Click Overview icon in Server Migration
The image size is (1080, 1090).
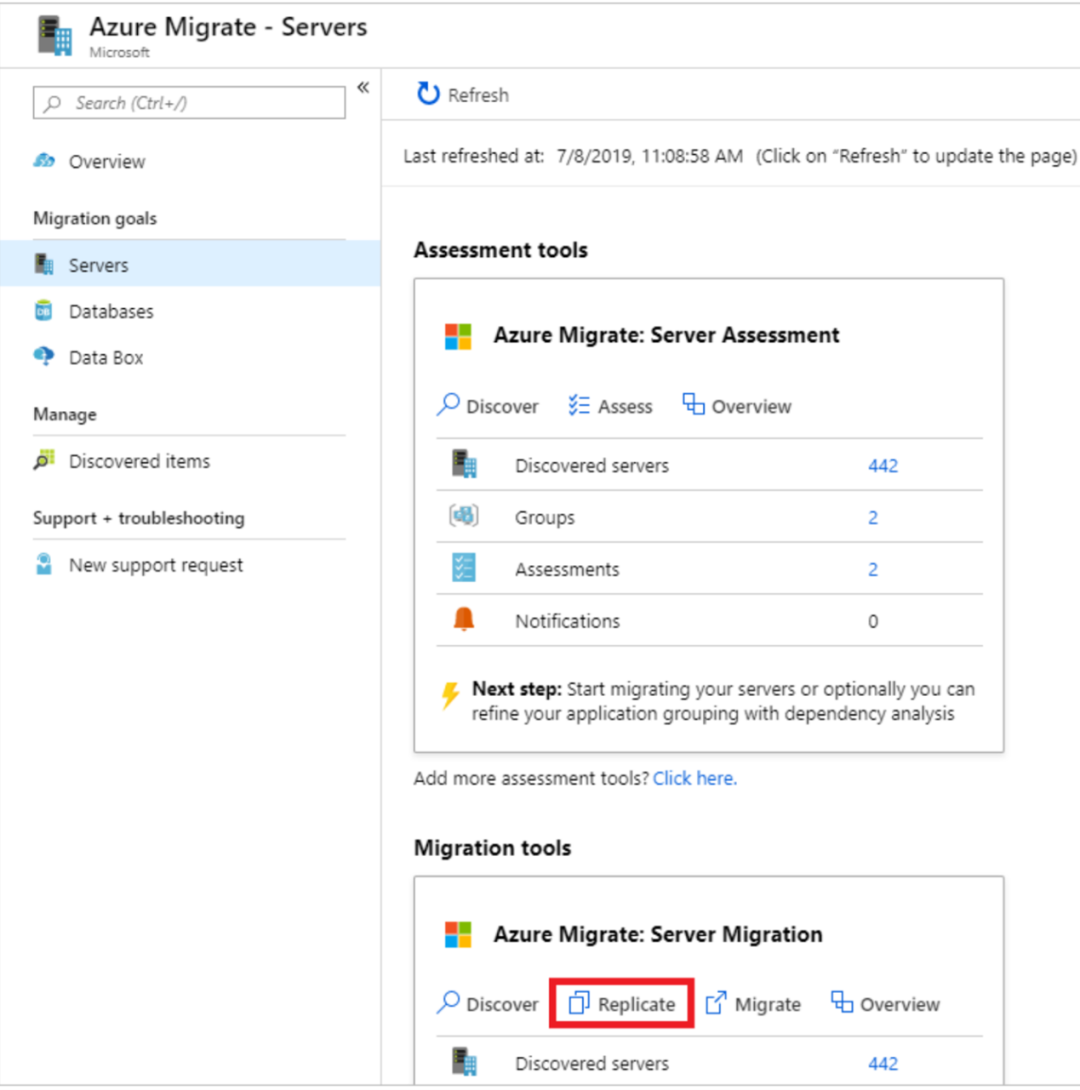(842, 1002)
